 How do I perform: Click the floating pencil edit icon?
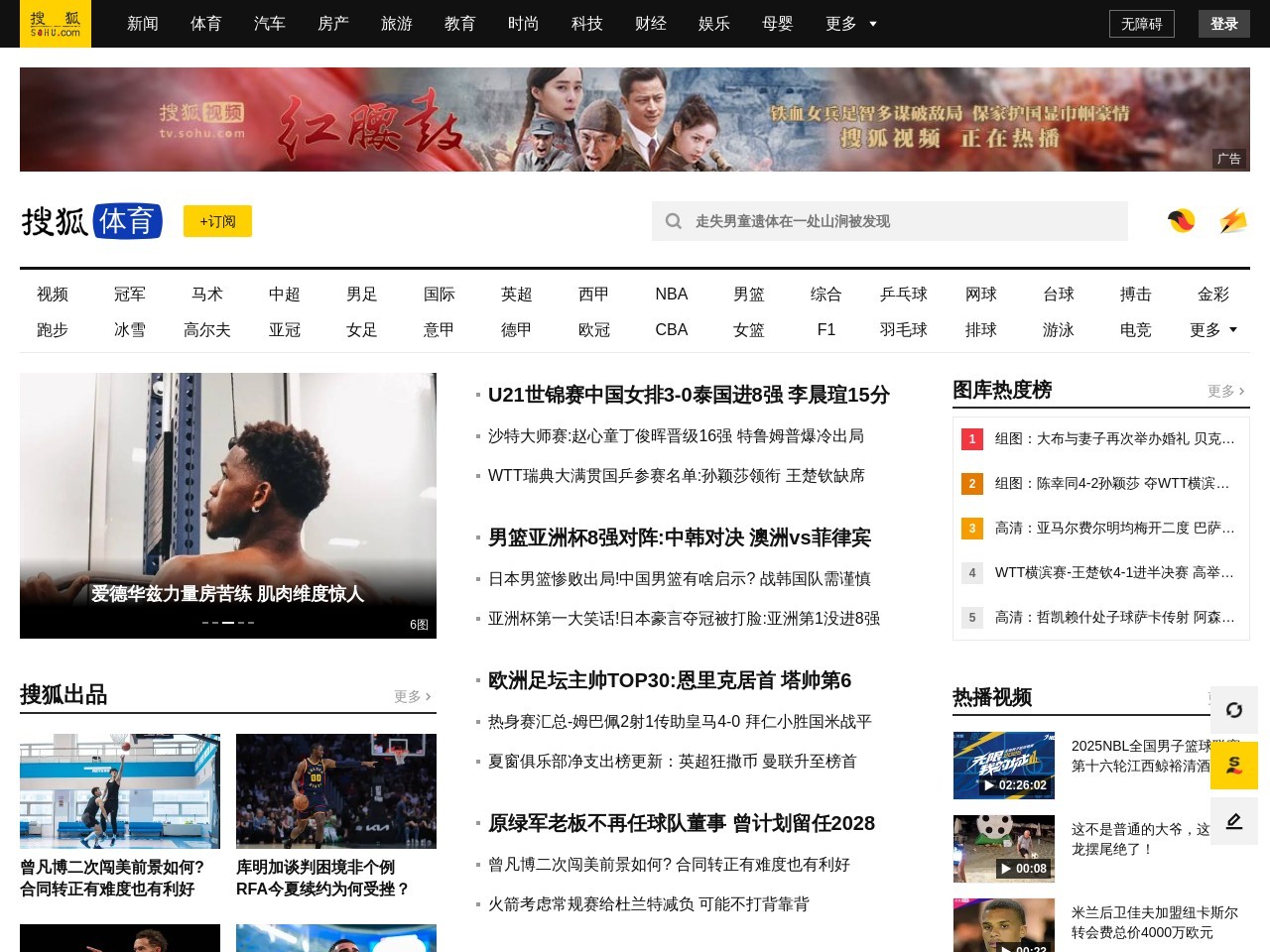[x=1234, y=821]
